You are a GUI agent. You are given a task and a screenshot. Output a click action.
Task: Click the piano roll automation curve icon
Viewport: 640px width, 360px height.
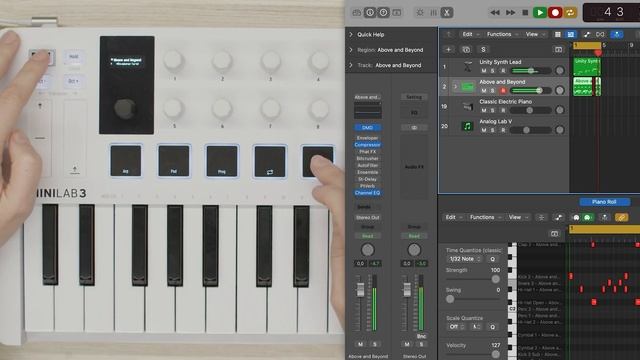click(x=558, y=218)
